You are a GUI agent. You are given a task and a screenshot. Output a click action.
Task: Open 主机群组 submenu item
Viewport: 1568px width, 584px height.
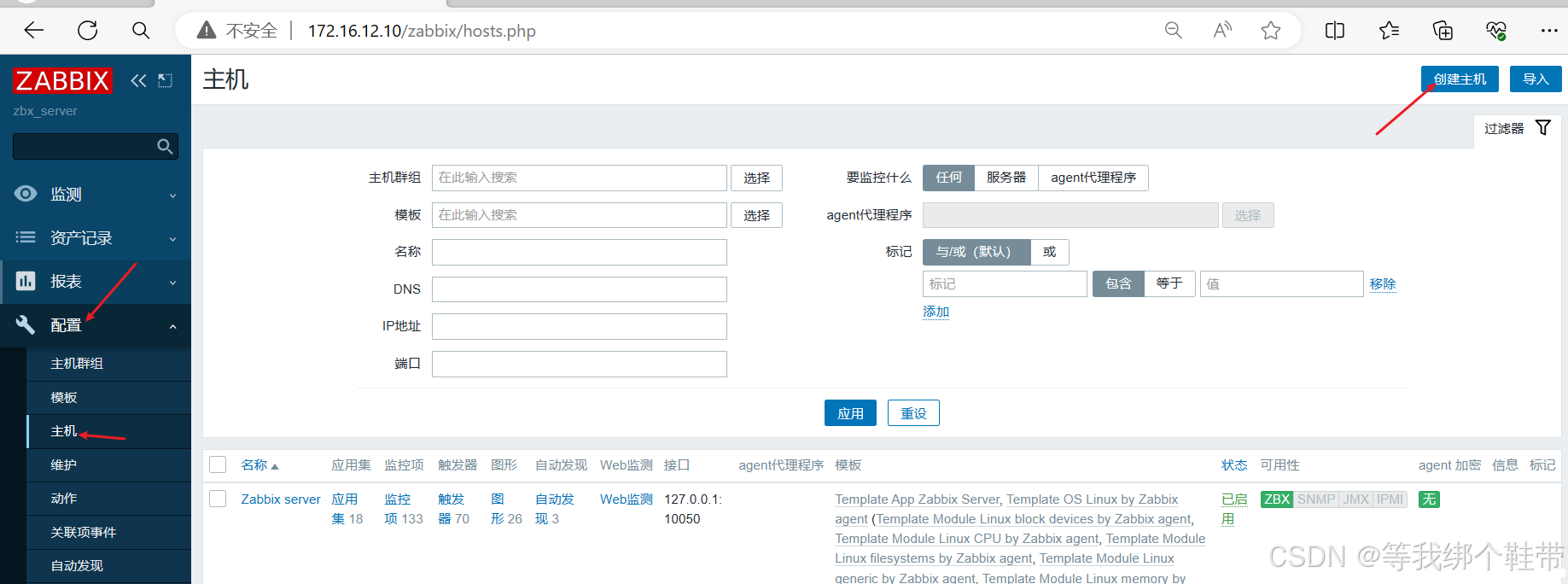[x=109, y=364]
